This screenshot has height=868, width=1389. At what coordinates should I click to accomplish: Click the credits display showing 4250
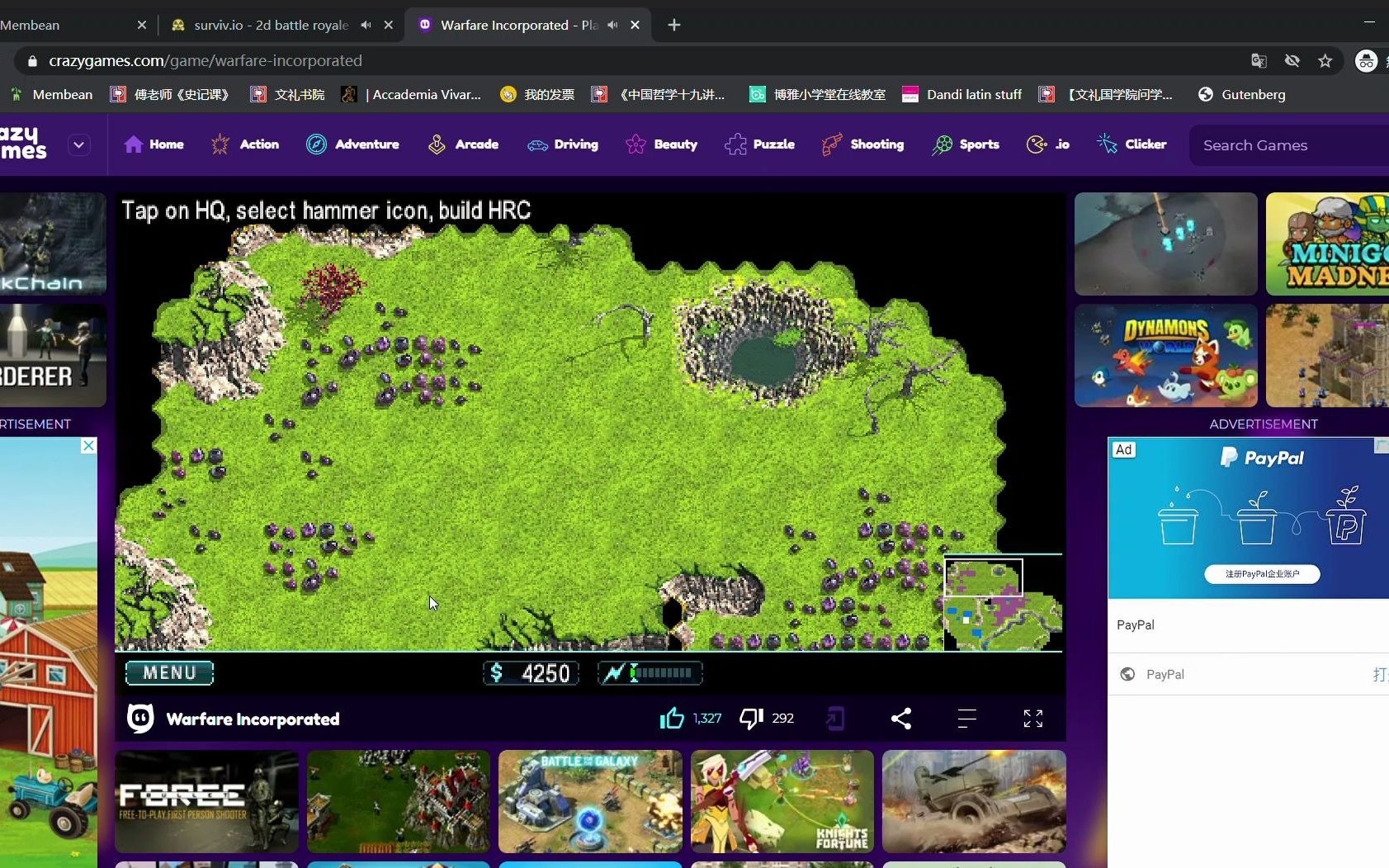point(531,673)
